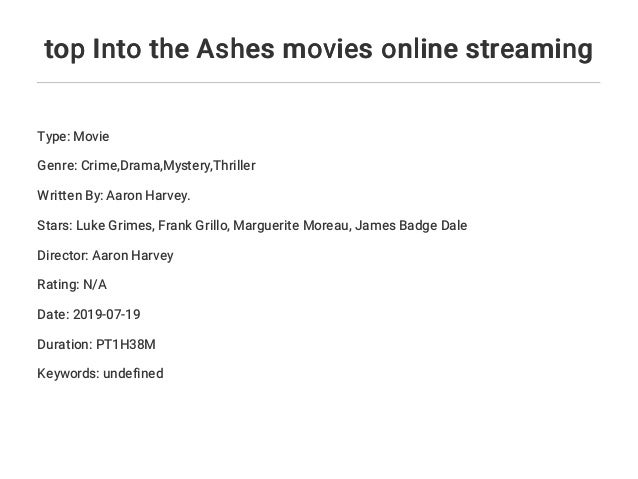This screenshot has height=479, width=638.
Task: Click the 'Rating: N/A' line
Action: pyautogui.click(x=72, y=284)
